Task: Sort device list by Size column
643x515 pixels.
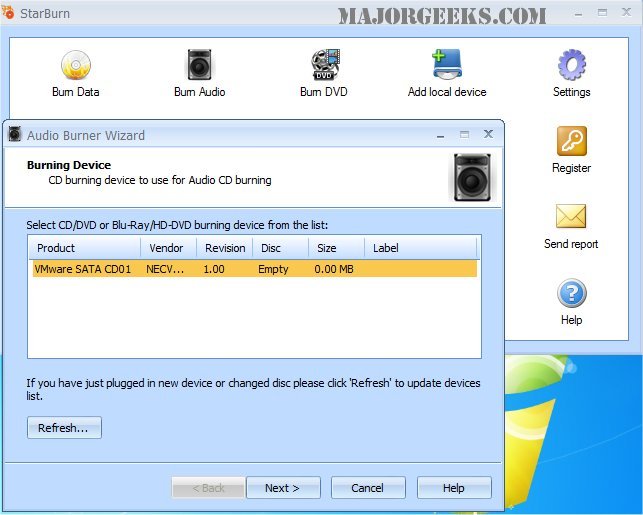Action: point(336,248)
